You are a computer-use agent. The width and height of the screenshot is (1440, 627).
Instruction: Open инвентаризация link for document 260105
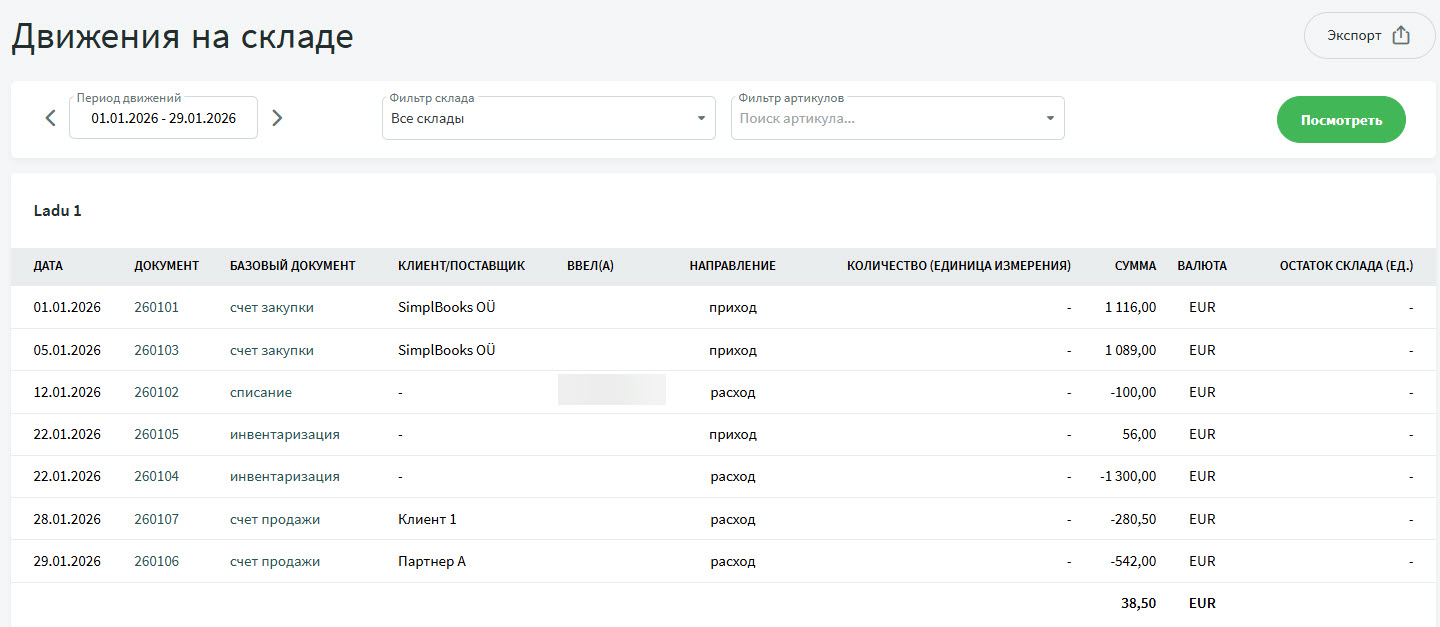(x=284, y=435)
